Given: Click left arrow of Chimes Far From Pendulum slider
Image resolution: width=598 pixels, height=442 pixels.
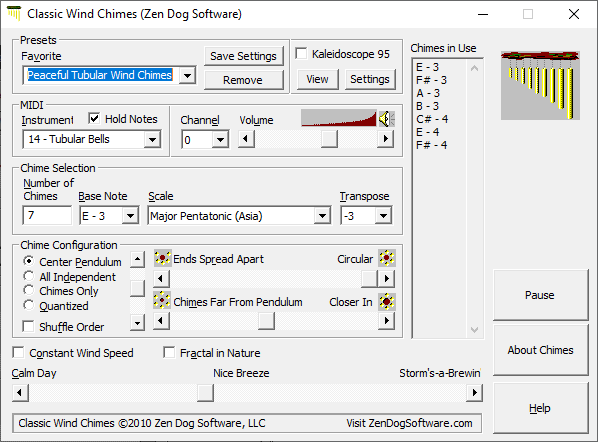Looking at the screenshot, I should (161, 321).
